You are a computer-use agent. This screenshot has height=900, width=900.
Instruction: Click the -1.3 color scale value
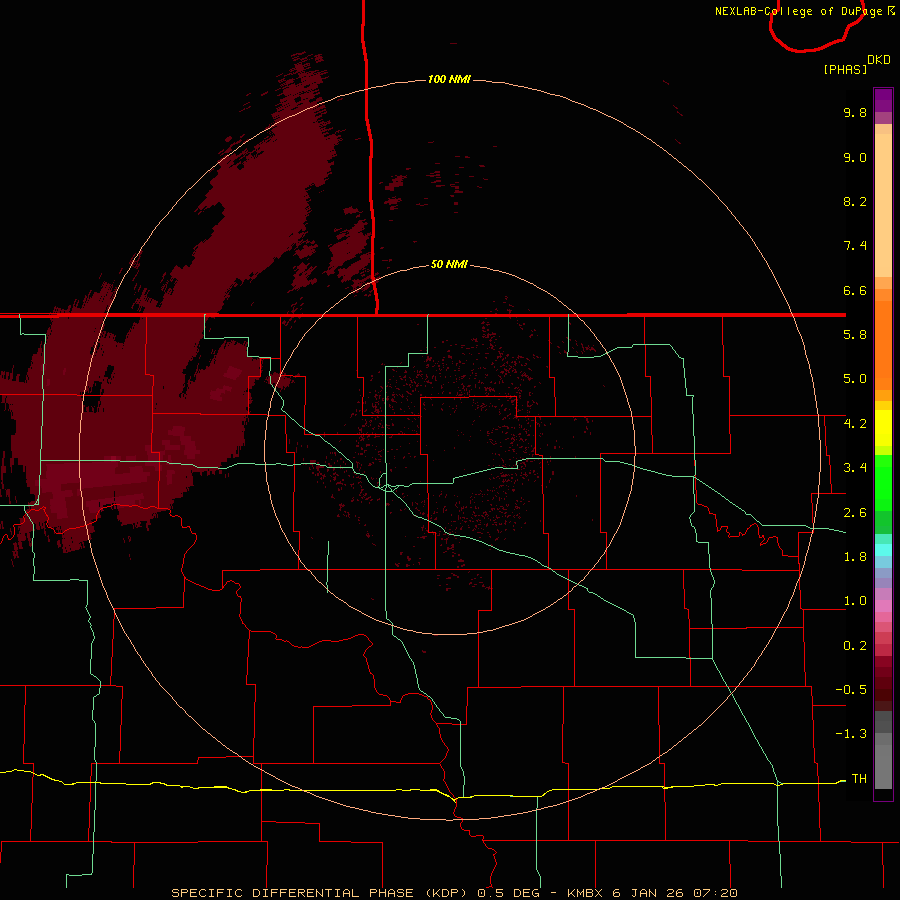pos(851,734)
